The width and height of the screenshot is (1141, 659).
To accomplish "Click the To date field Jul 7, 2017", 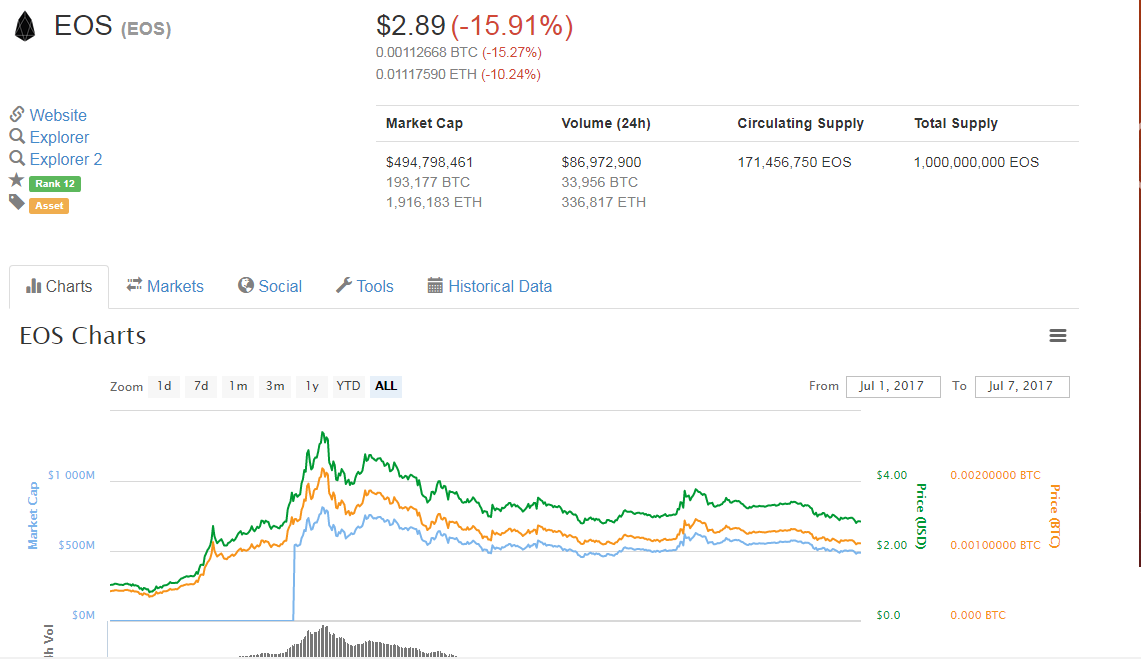I will [x=1022, y=386].
